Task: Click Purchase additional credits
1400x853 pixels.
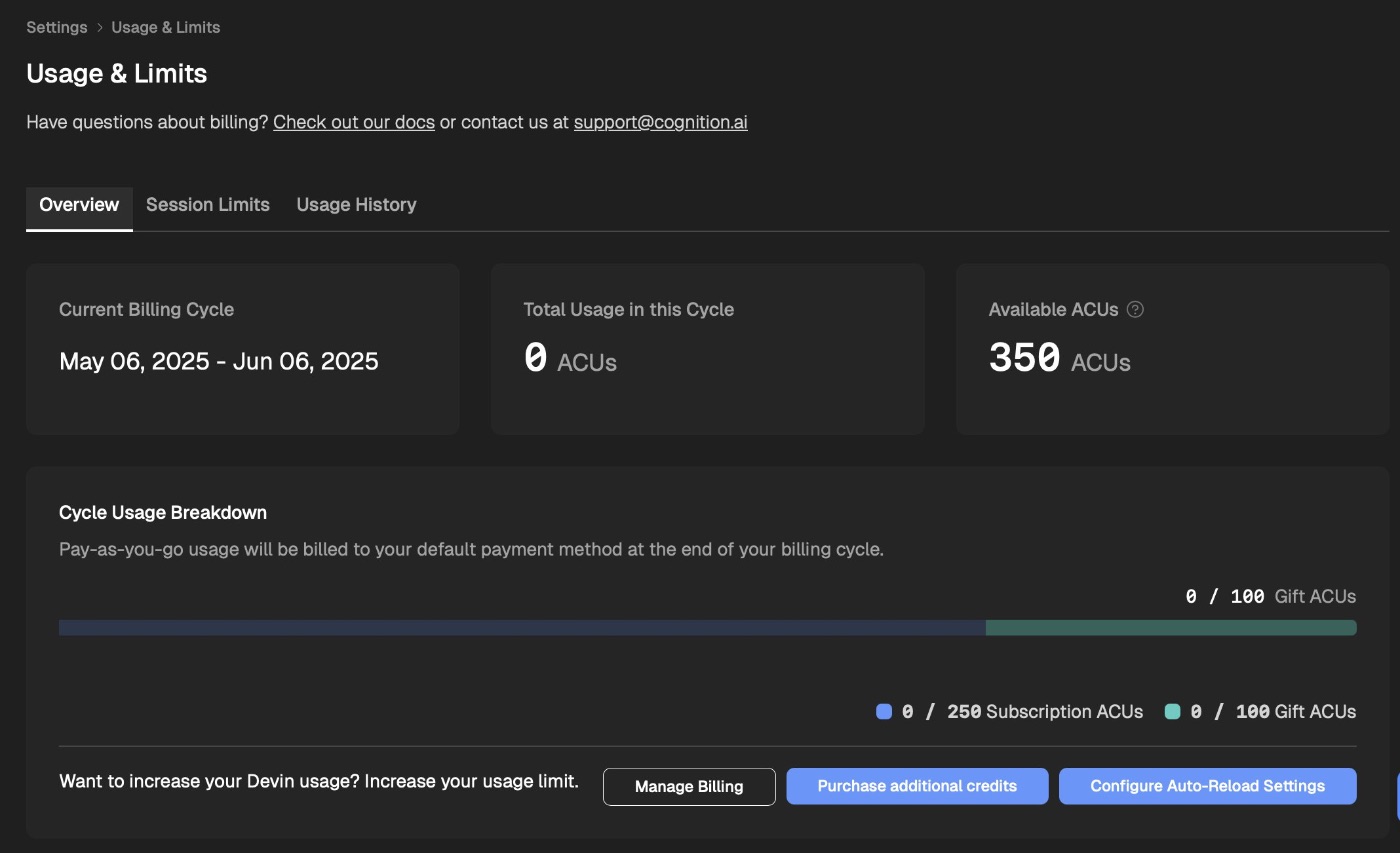Action: pos(917,786)
